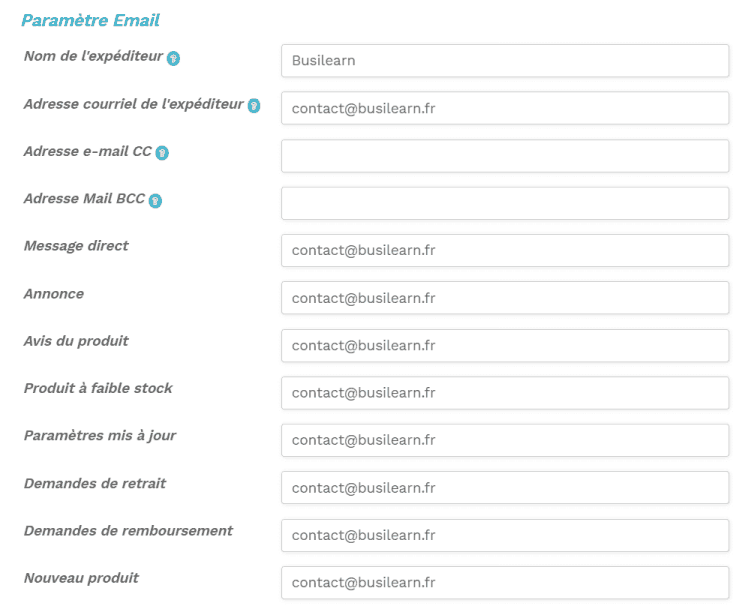
Task: Click the Paramètre Email section heading
Action: coord(91,21)
